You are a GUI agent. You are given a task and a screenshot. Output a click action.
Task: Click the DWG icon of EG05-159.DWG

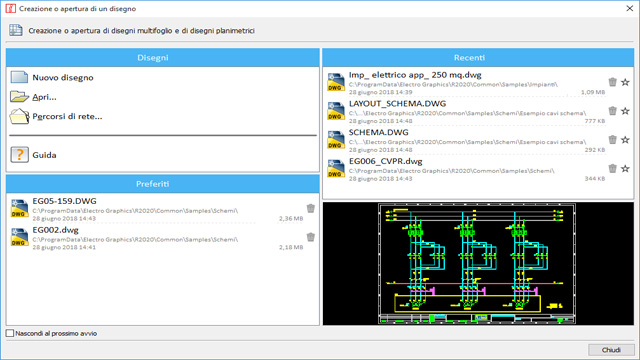[x=19, y=209]
